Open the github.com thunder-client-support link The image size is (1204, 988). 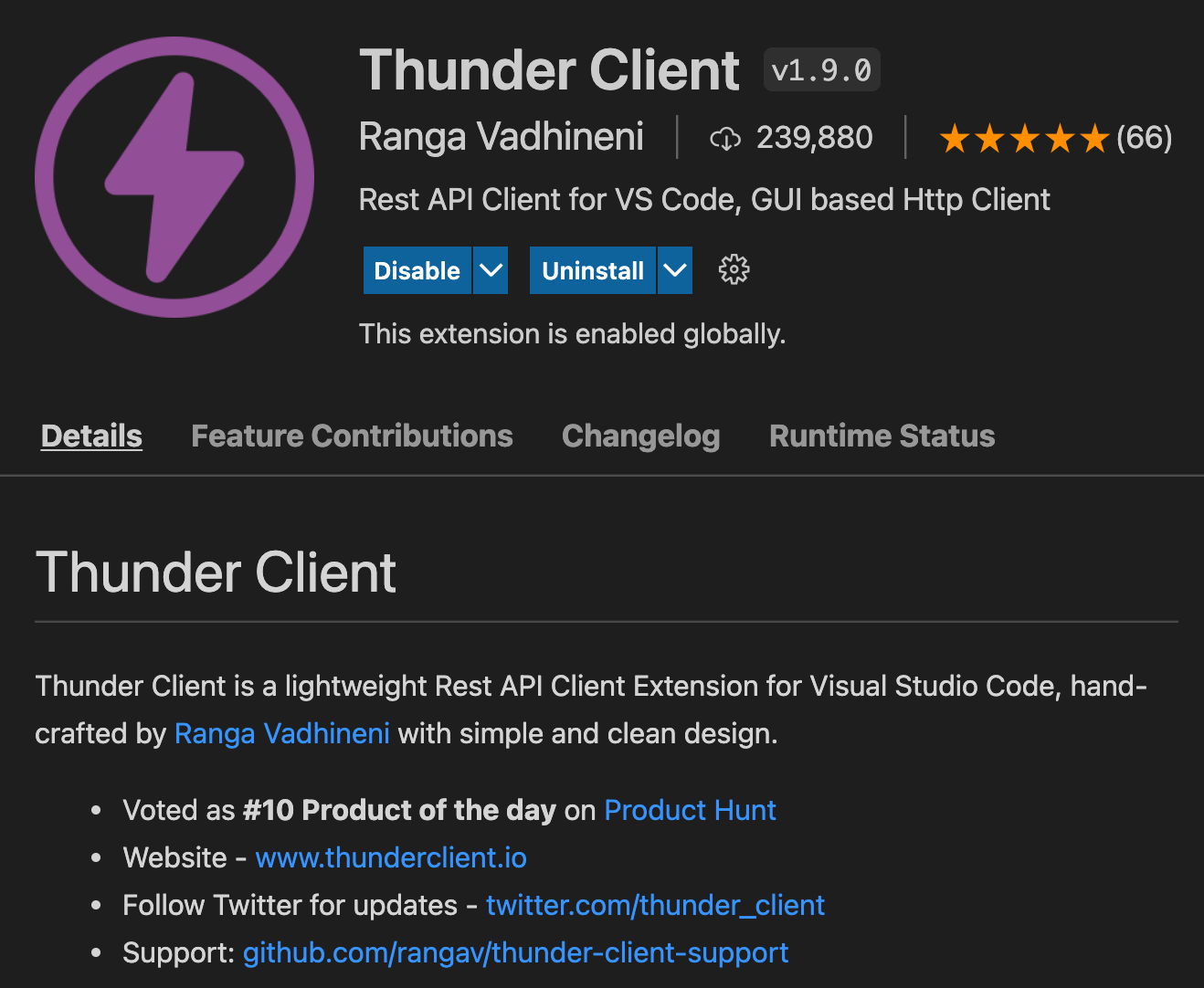click(x=515, y=952)
